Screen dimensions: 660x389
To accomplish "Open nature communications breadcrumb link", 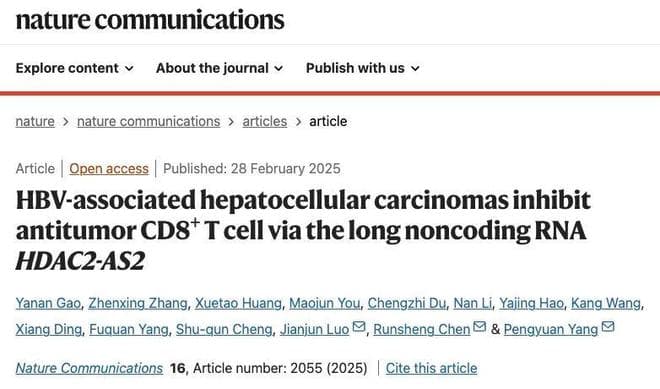I will tap(149, 122).
